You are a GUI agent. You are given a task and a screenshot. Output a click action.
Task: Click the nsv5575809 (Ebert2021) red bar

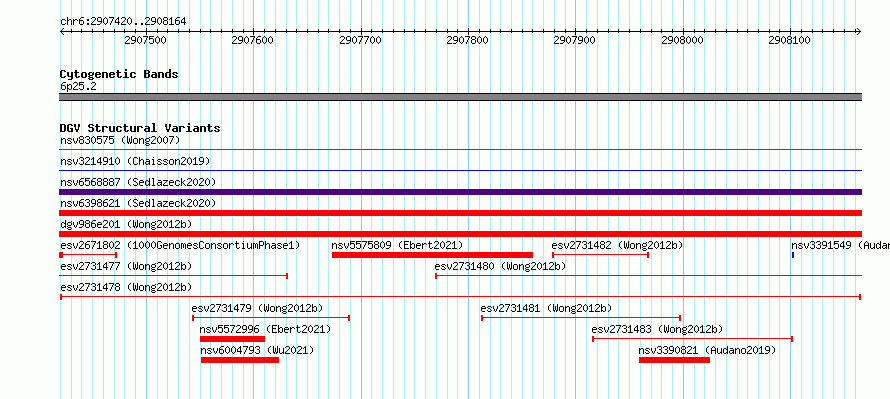coord(432,255)
